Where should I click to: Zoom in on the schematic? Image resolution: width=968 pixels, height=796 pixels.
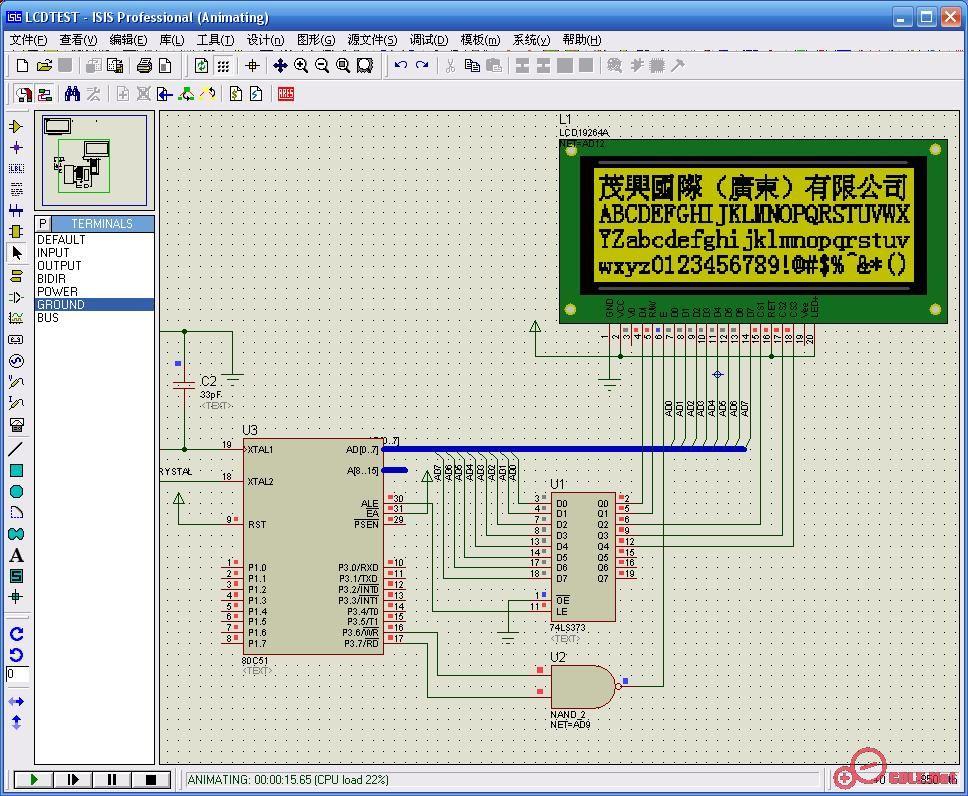(x=301, y=65)
